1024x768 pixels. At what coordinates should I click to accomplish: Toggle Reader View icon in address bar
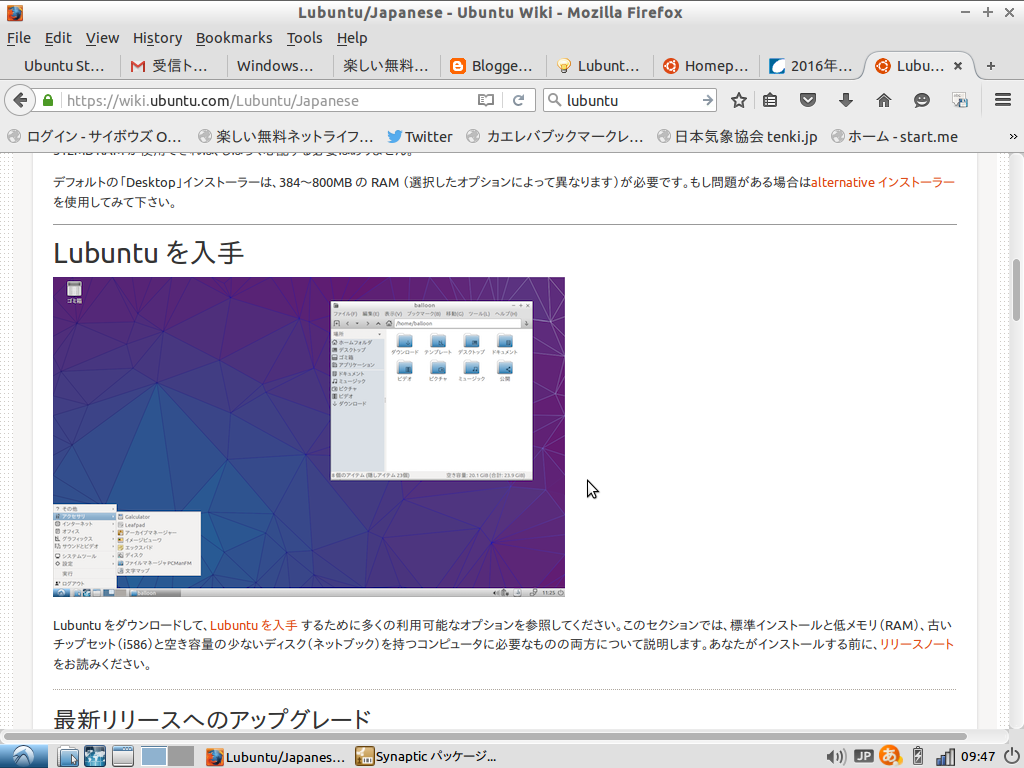pos(485,100)
